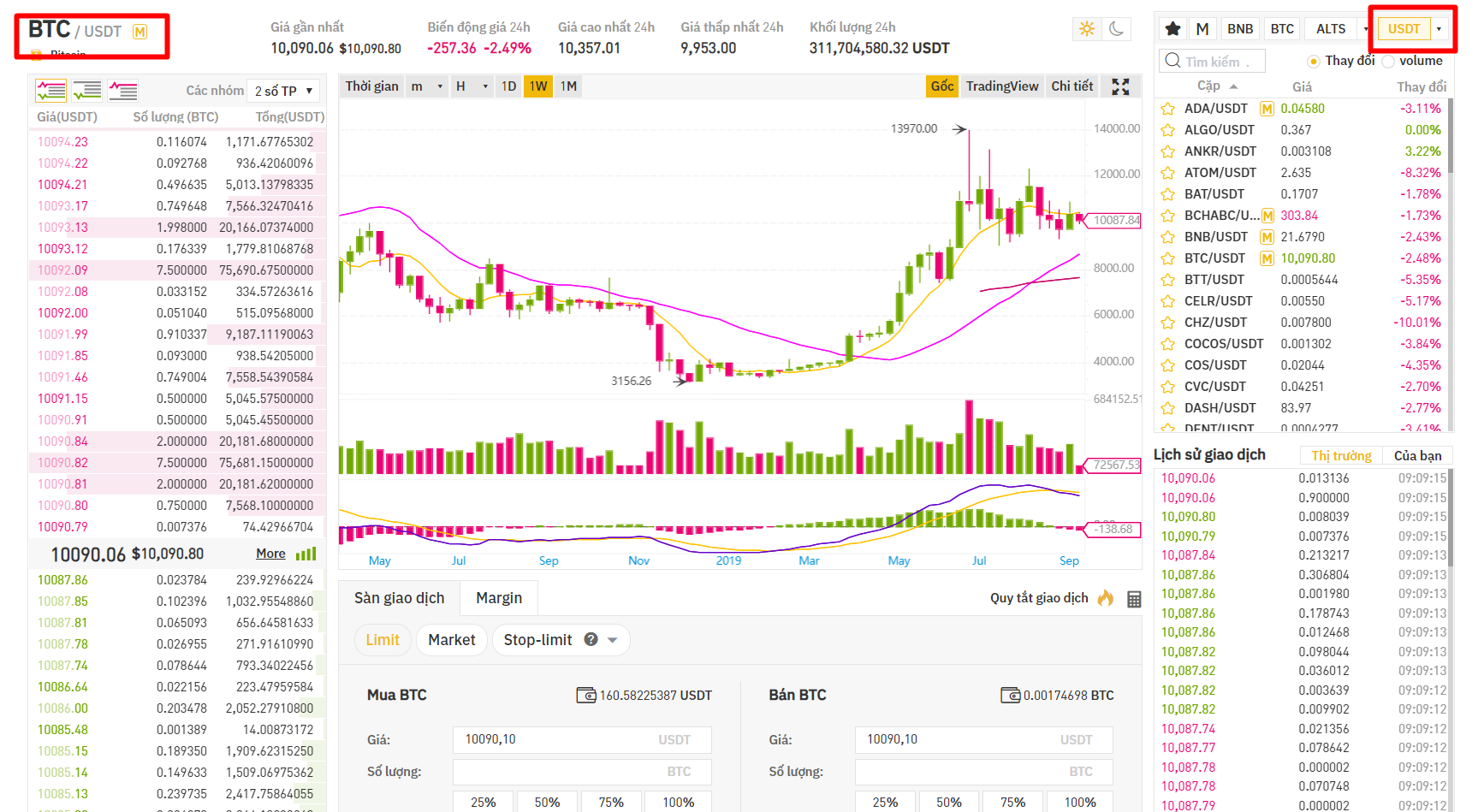This screenshot has width=1484, height=812.
Task: Open the USDT market dropdown arrow
Action: point(1439,29)
